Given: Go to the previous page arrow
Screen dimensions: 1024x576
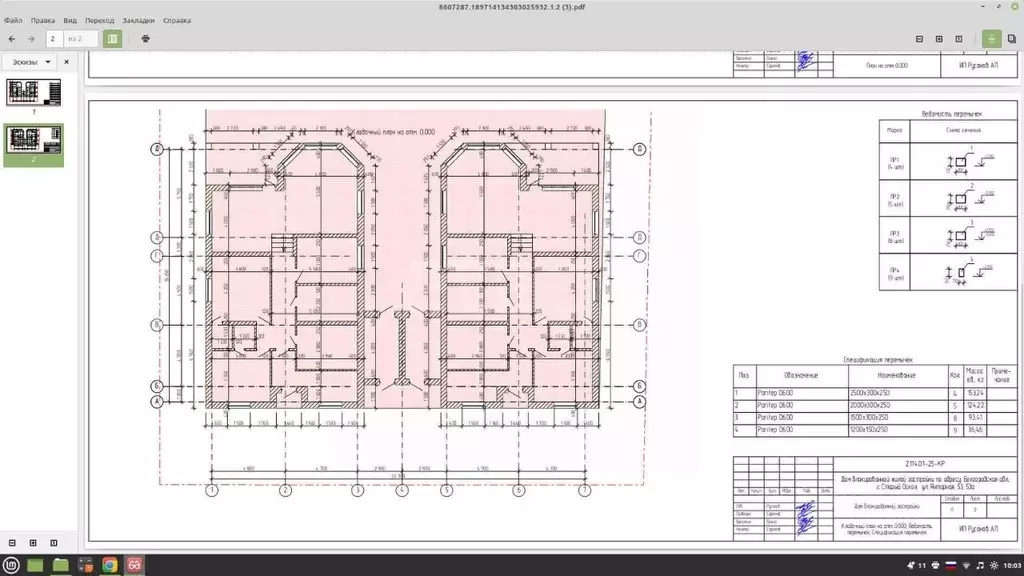Looking at the screenshot, I should click(12, 39).
